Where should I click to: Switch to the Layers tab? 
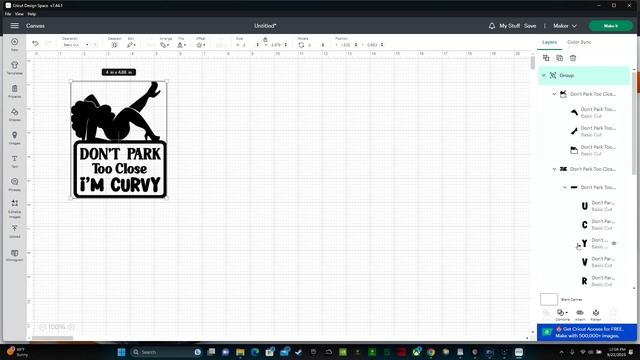pyautogui.click(x=549, y=42)
